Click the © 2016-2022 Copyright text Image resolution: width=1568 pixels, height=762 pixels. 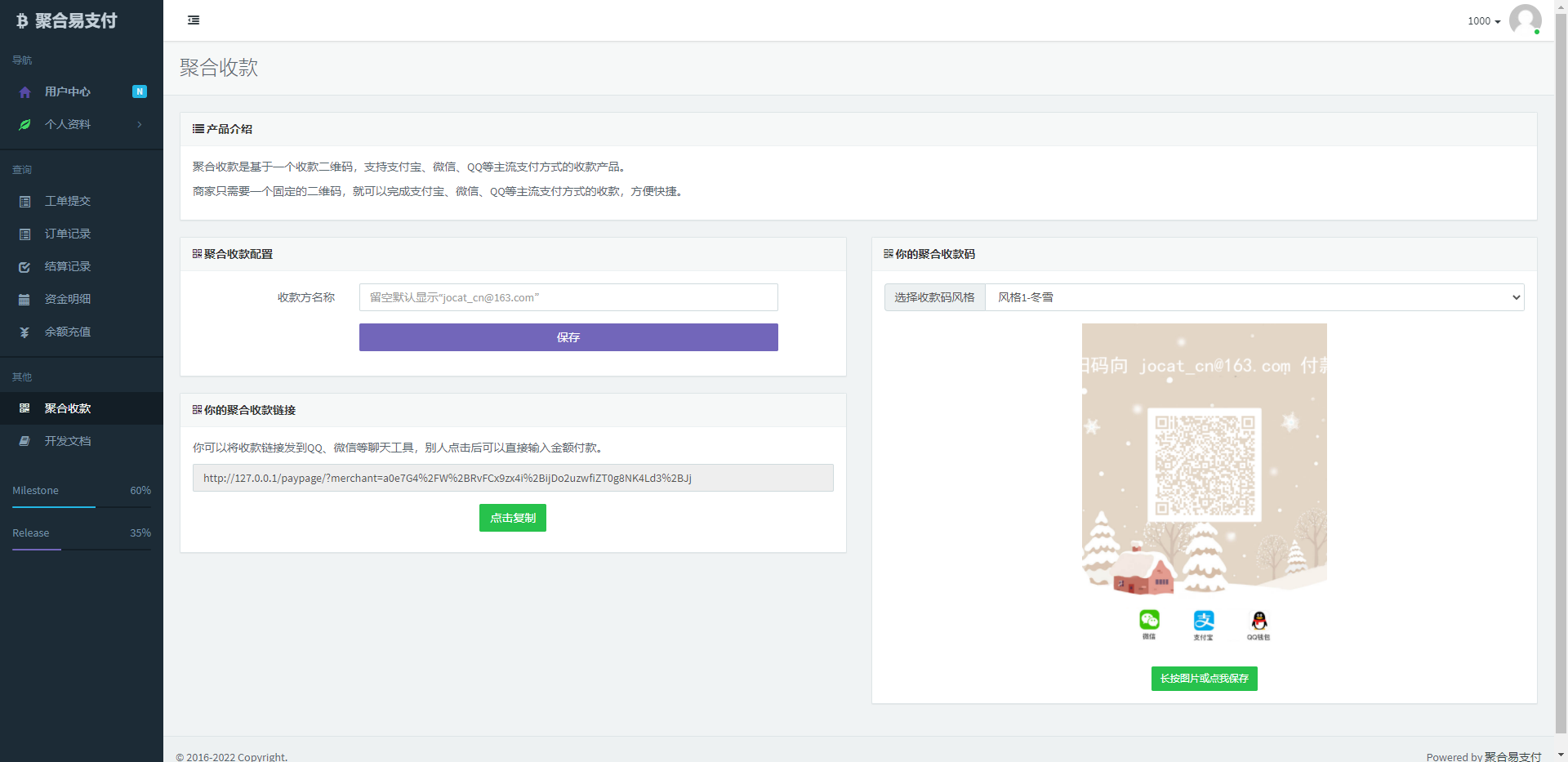(x=232, y=757)
